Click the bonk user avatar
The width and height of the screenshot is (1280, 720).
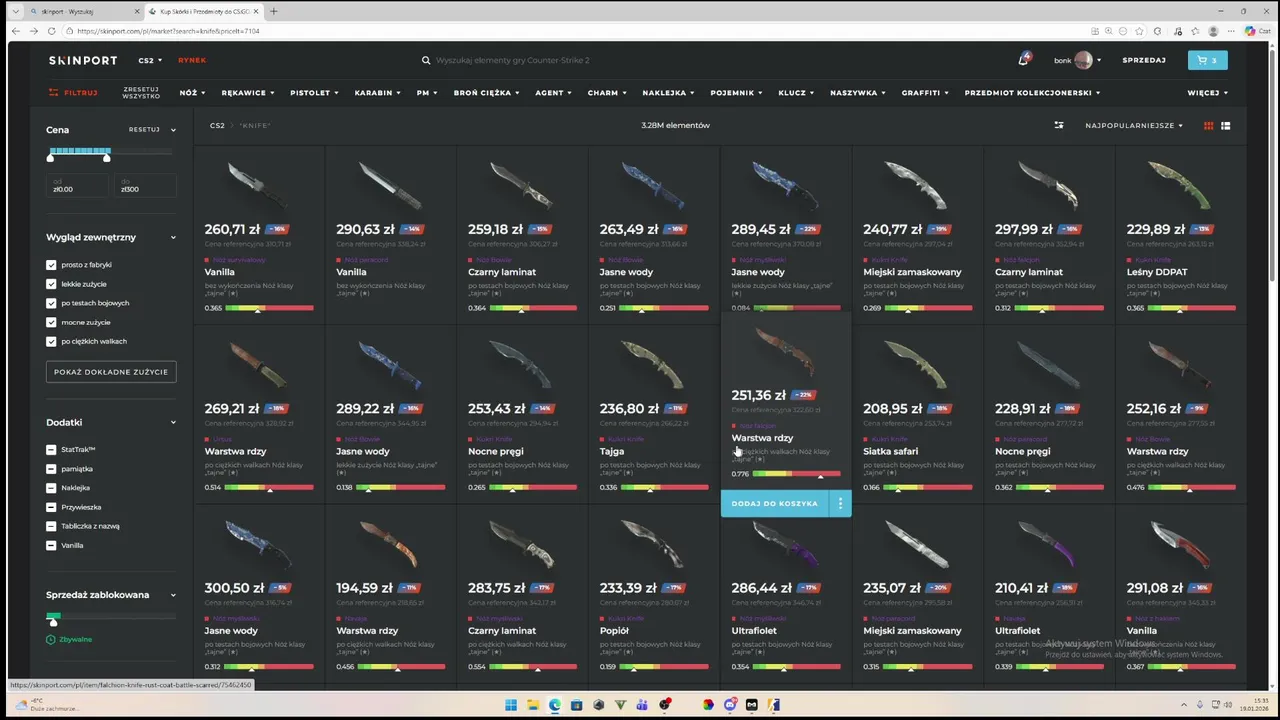pos(1083,60)
